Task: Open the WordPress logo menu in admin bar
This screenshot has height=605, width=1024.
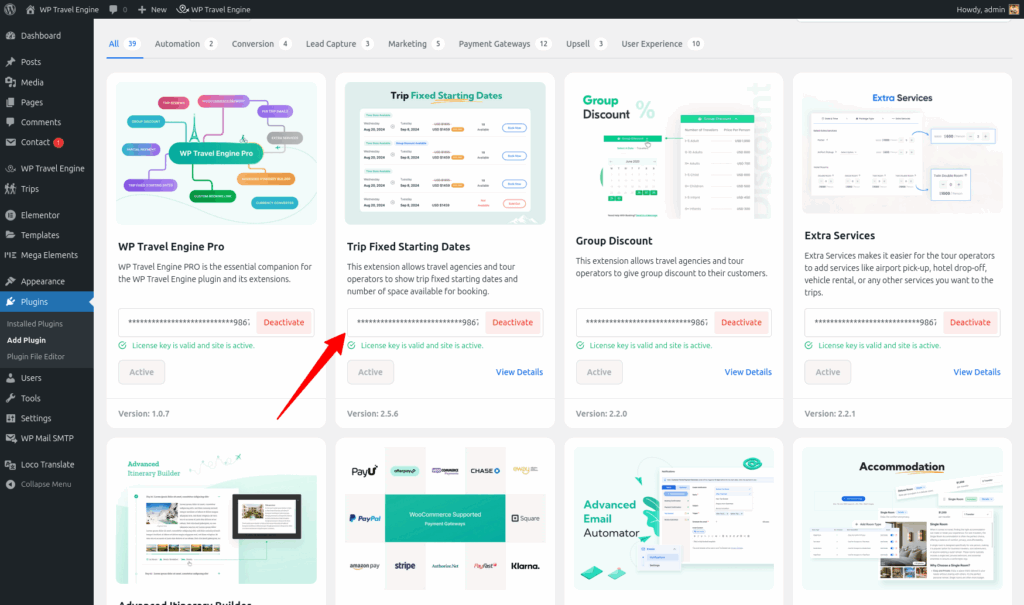Action: click(10, 9)
